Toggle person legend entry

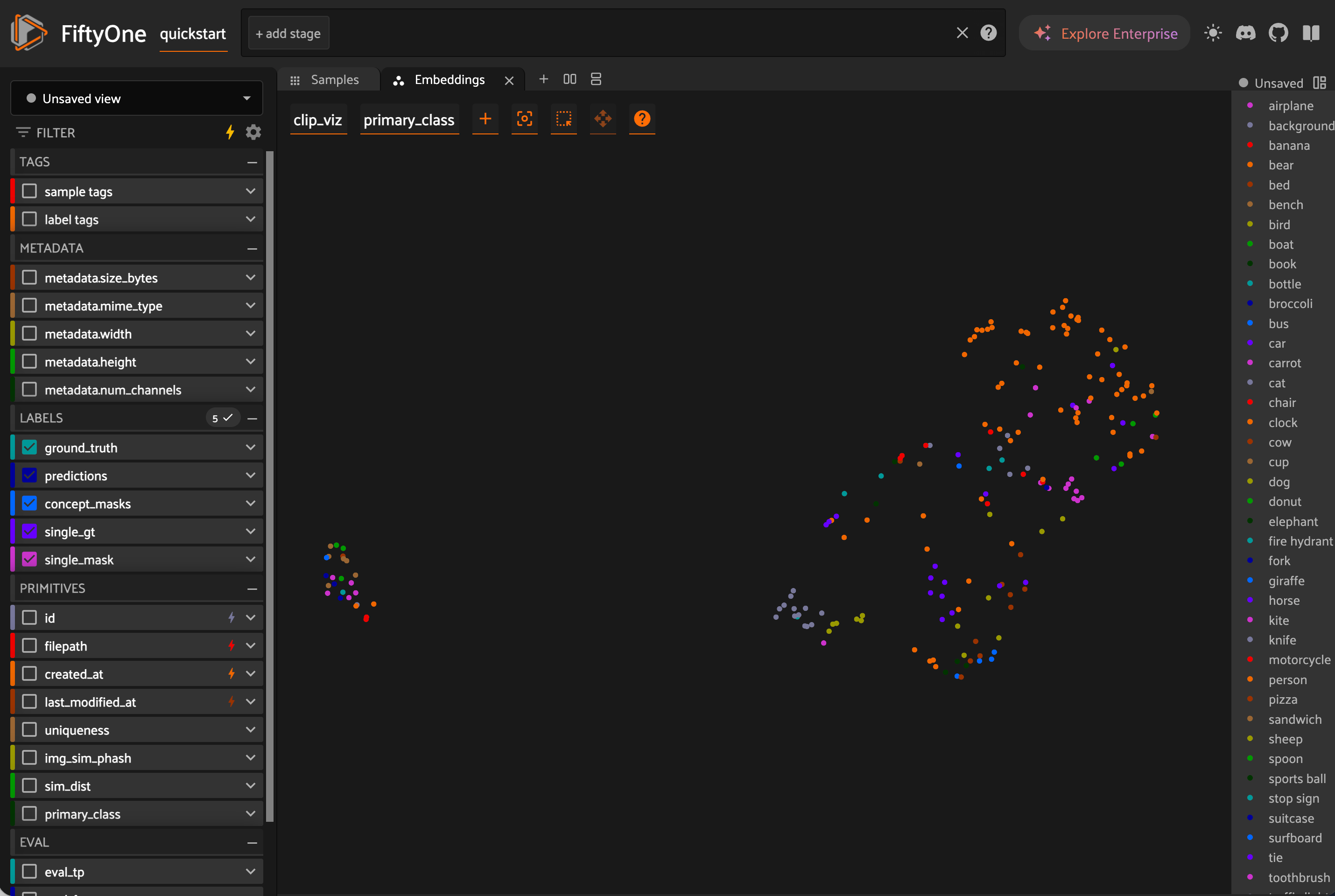point(1287,680)
